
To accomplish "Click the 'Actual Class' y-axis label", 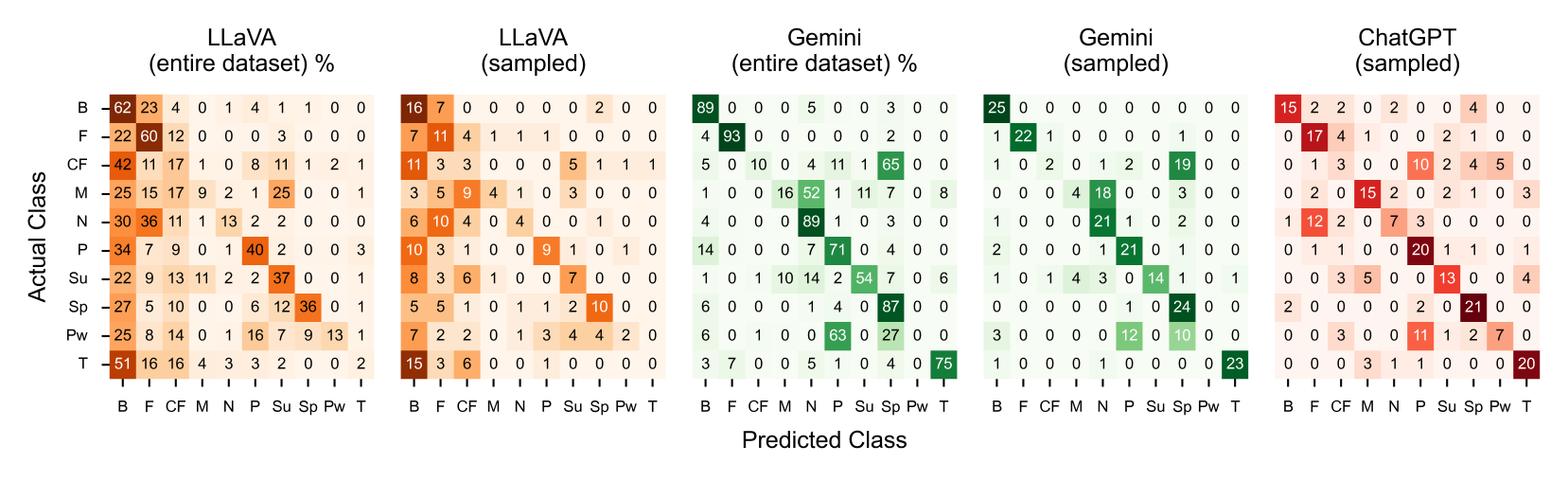I will pyautogui.click(x=37, y=237).
